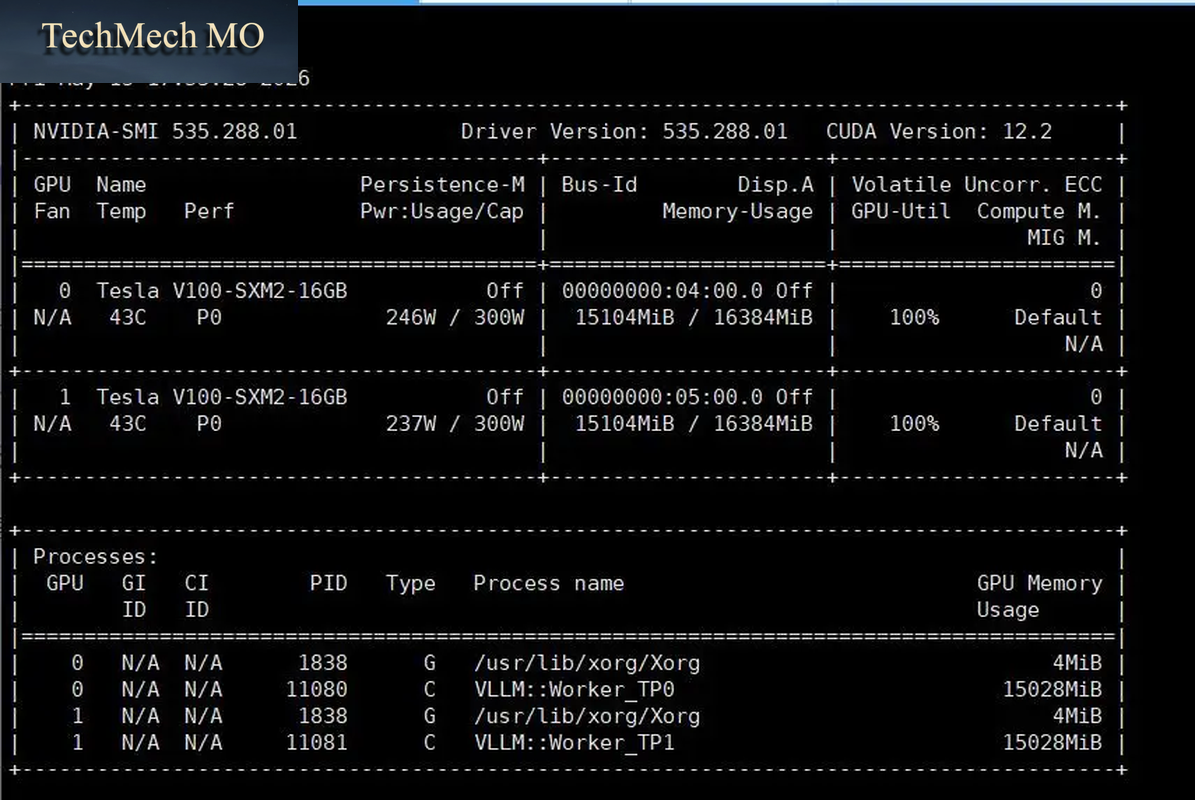
Task: Click the NVIDIA-SMI 535.288.01 version text
Action: (165, 131)
